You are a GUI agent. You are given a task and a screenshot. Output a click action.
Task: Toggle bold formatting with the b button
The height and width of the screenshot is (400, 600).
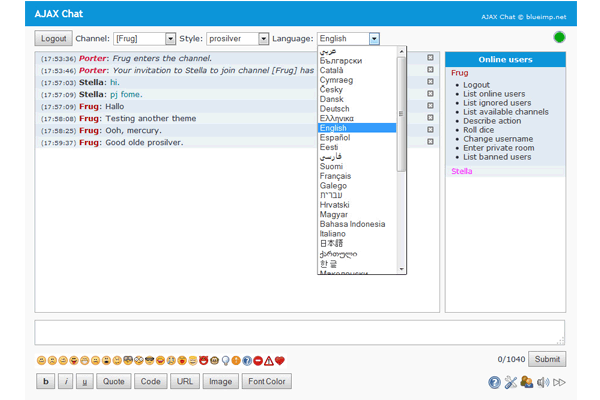[46, 381]
